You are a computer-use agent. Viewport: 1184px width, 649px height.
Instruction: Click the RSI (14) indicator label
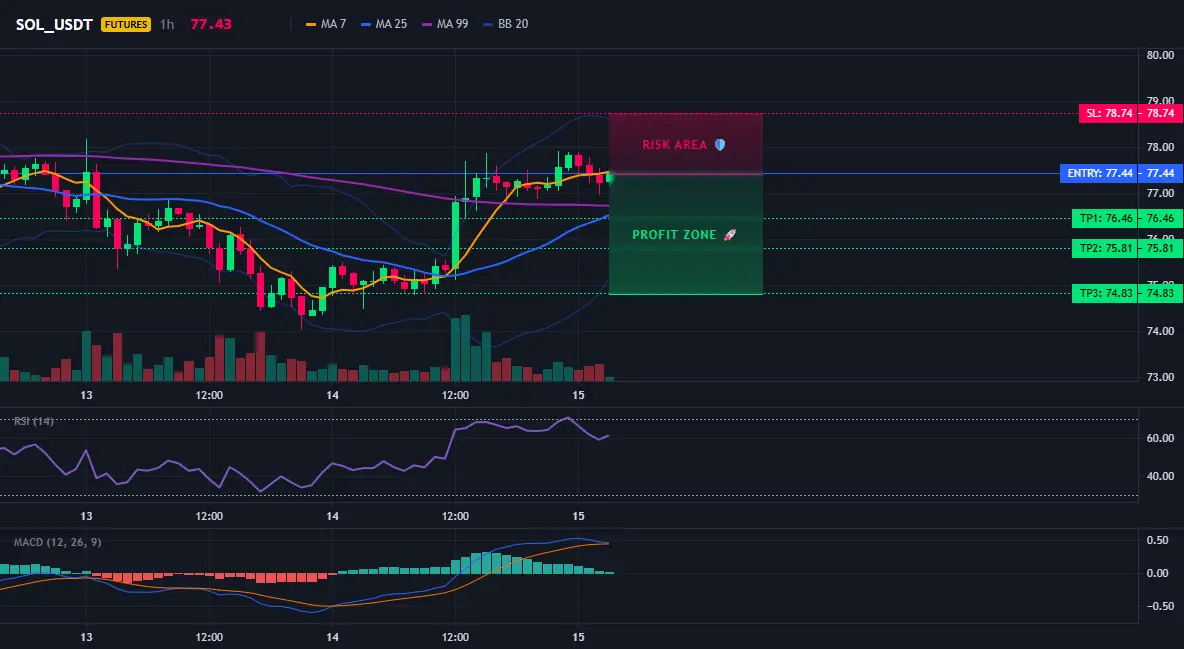(x=34, y=421)
